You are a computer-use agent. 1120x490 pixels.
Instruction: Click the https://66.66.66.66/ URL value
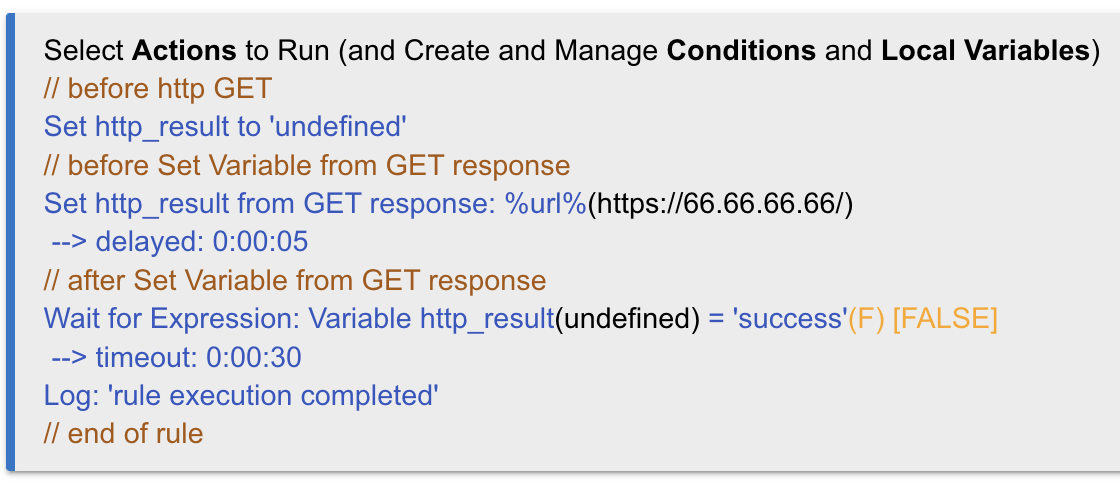tap(720, 204)
